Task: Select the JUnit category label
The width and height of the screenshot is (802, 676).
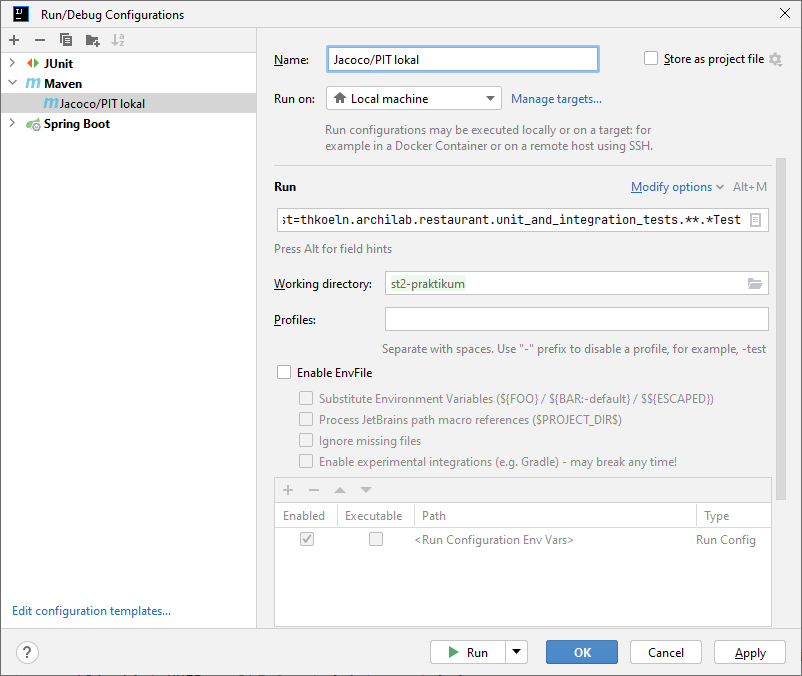Action: tap(58, 63)
